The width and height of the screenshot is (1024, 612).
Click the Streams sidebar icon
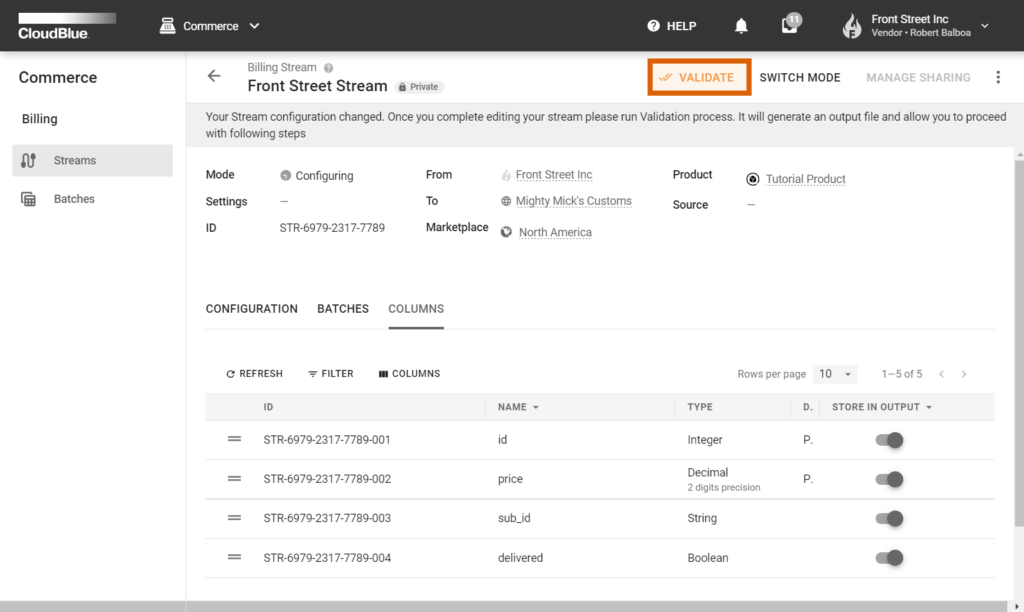pos(28,161)
